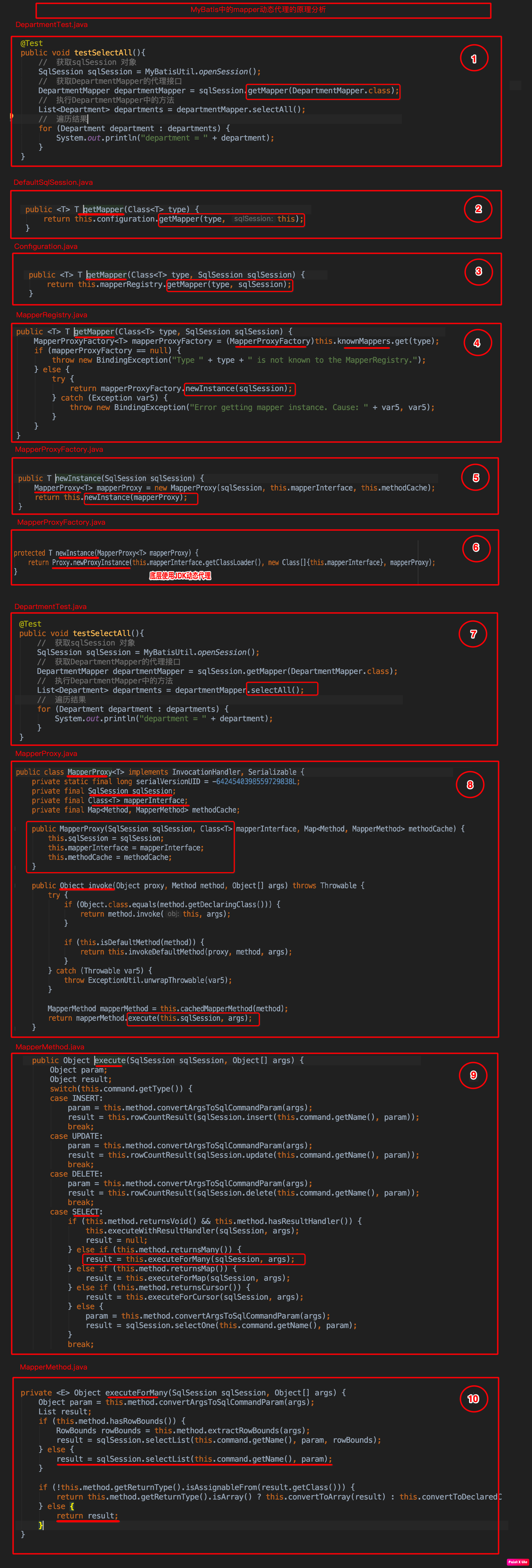532x1568 pixels.
Task: Click the this.executeWithResultHandler(sqlSession, args) line
Action: point(192,1231)
